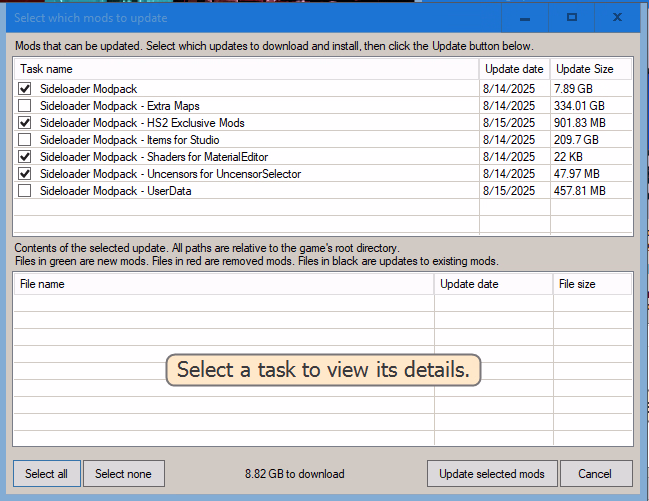Uncheck HS2 Exclusive Mods checkbox
649x501 pixels.
coord(24,123)
